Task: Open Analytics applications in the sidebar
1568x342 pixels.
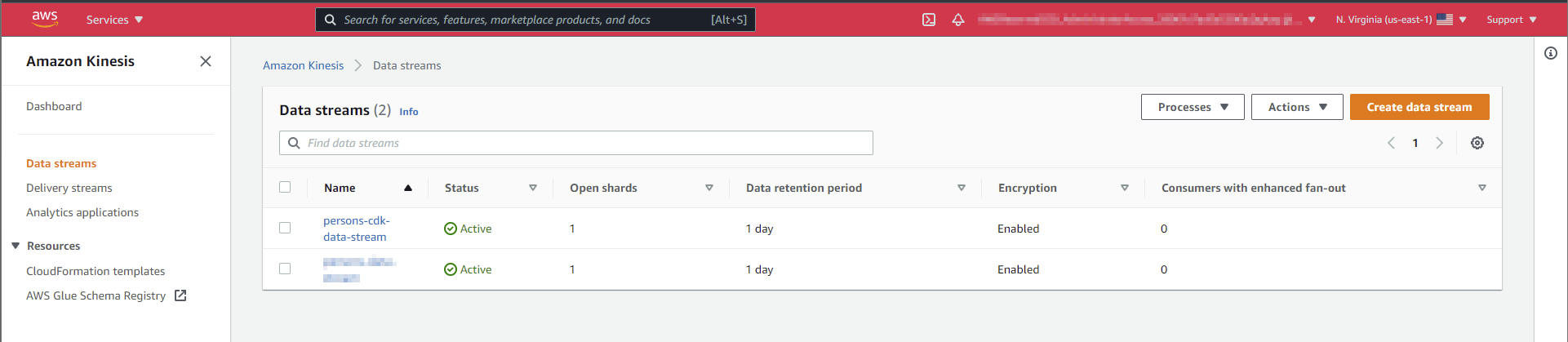Action: point(82,212)
